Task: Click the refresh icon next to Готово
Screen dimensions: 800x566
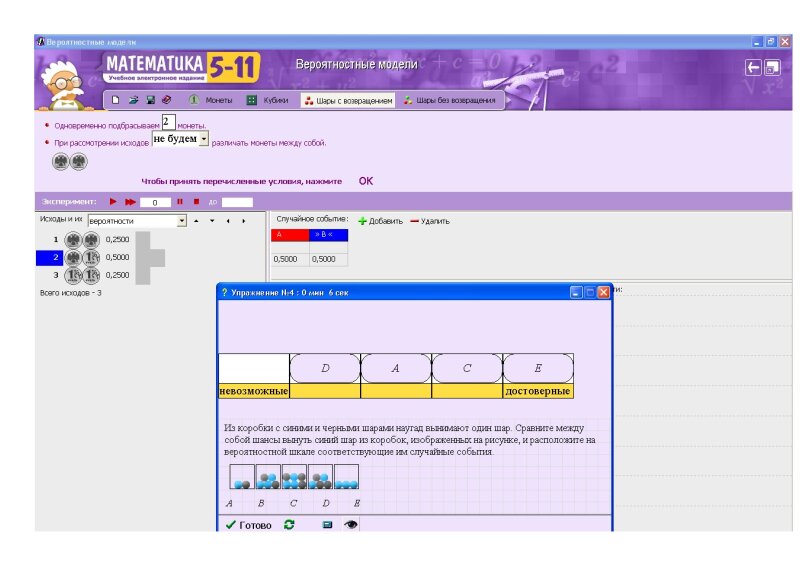Action: (289, 524)
